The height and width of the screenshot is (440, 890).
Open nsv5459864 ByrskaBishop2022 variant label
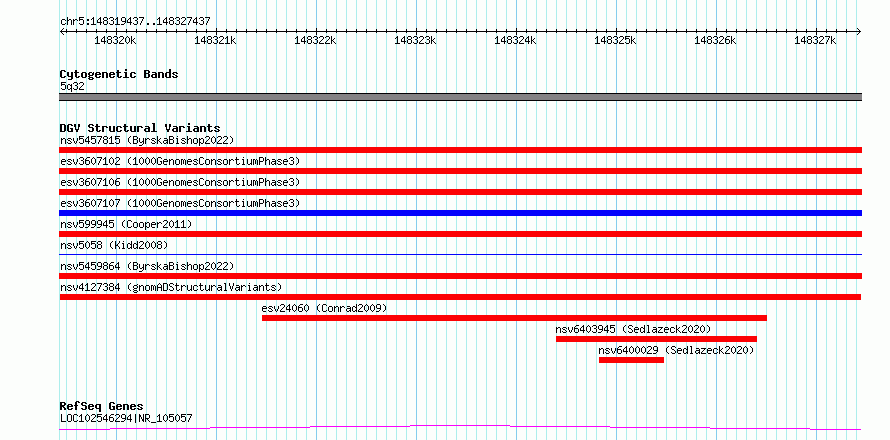click(x=147, y=266)
